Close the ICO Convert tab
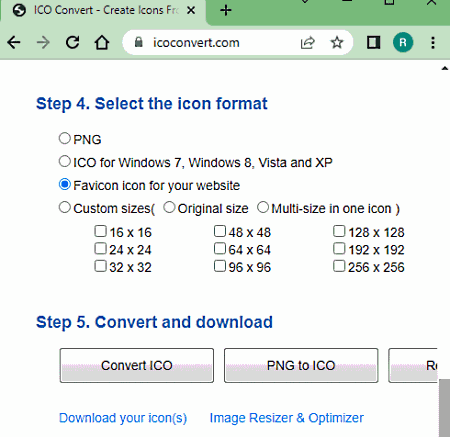This screenshot has width=450, height=437. [191, 10]
